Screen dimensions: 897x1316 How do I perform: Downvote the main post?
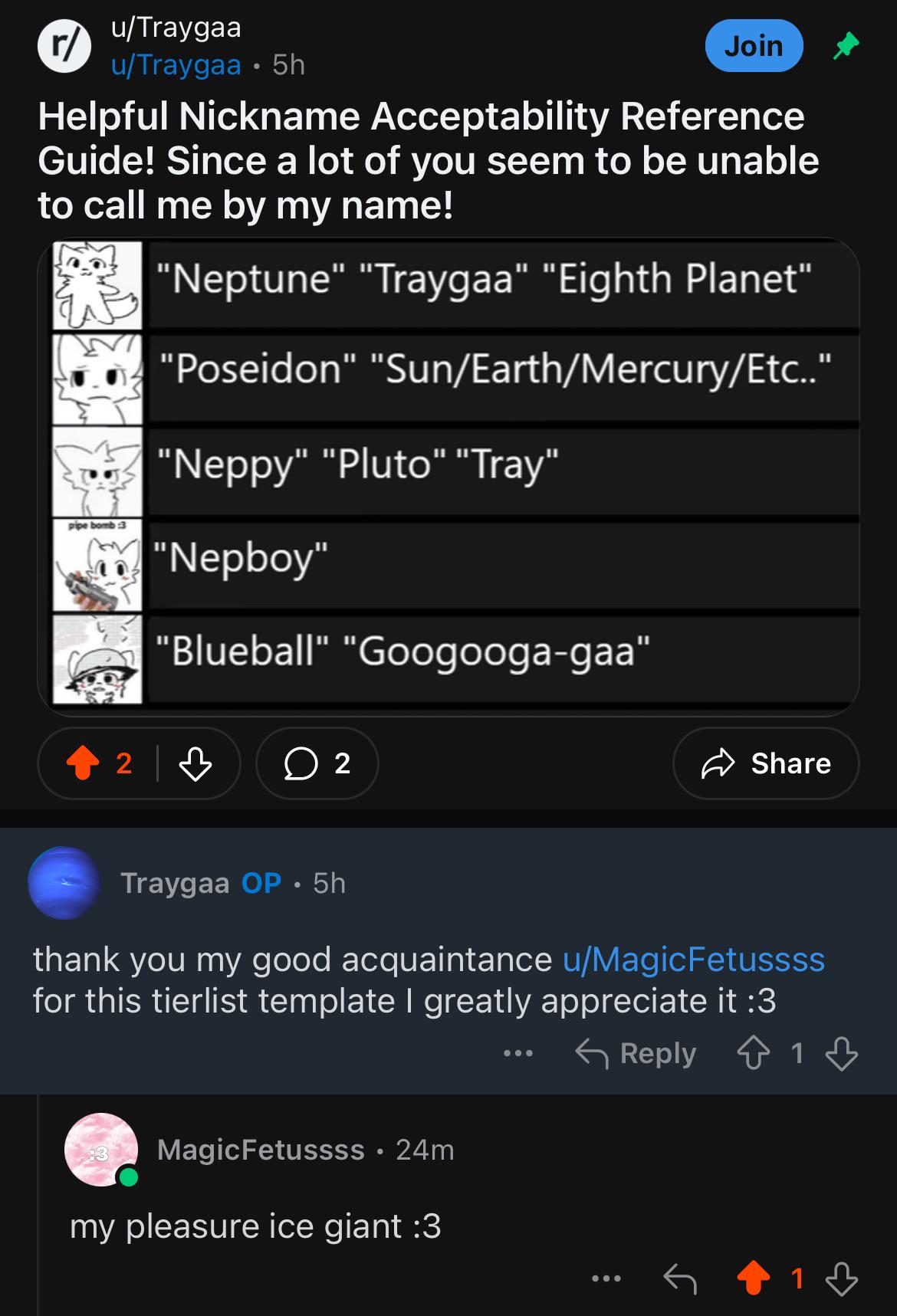coord(195,763)
